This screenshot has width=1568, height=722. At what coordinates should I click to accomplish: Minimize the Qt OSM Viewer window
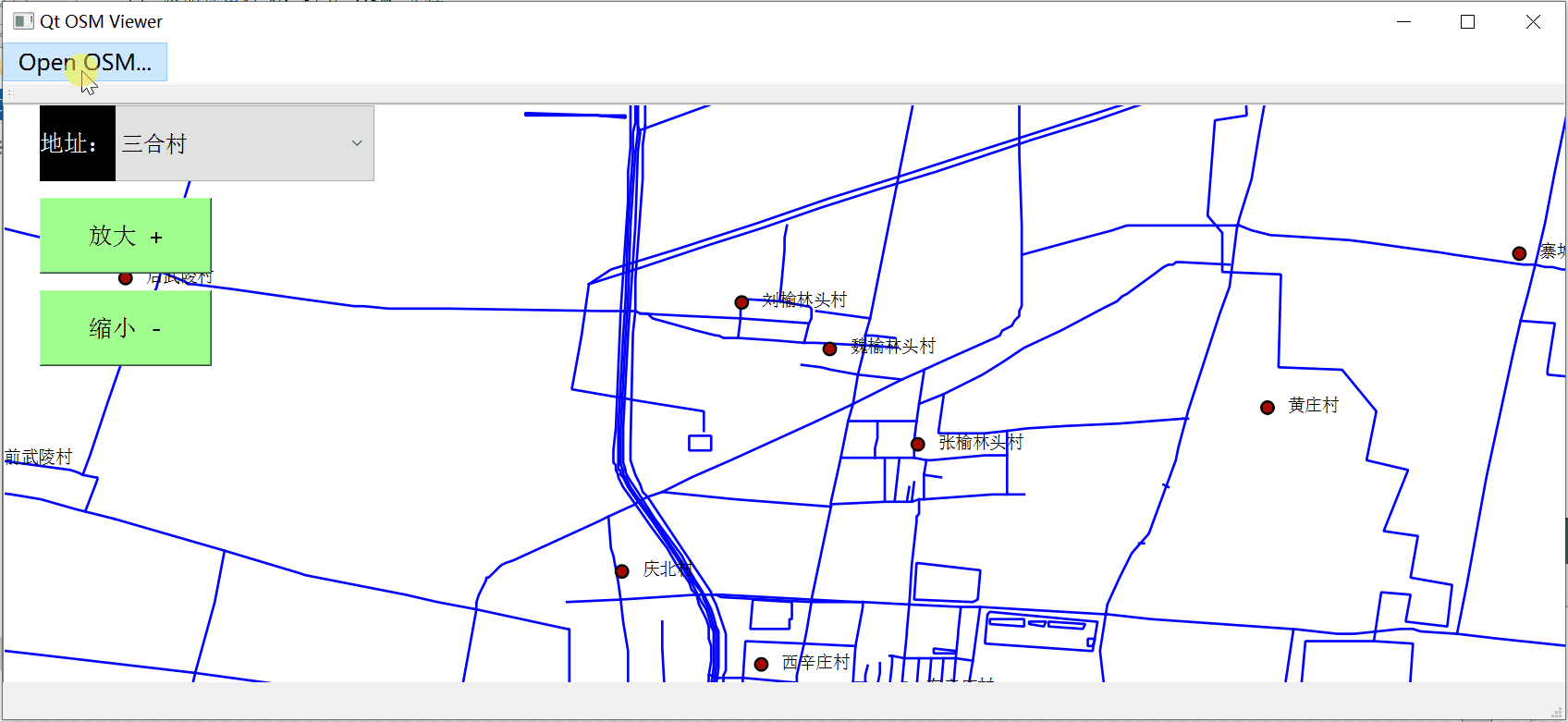pos(1403,21)
